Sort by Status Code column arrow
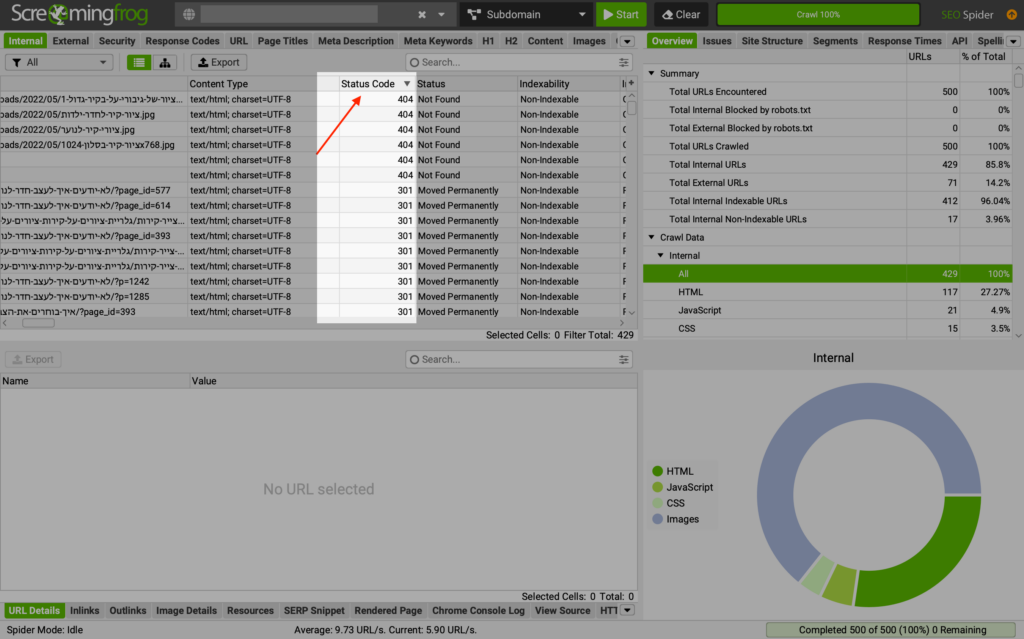The width and height of the screenshot is (1024, 639). pyautogui.click(x=407, y=84)
